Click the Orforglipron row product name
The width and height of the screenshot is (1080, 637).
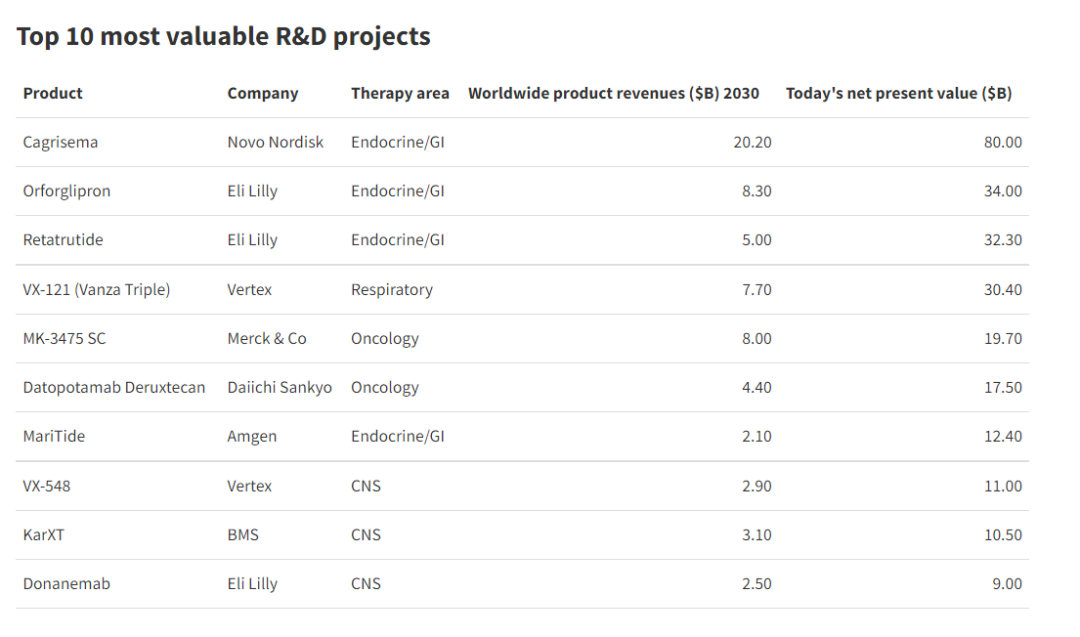coord(66,191)
